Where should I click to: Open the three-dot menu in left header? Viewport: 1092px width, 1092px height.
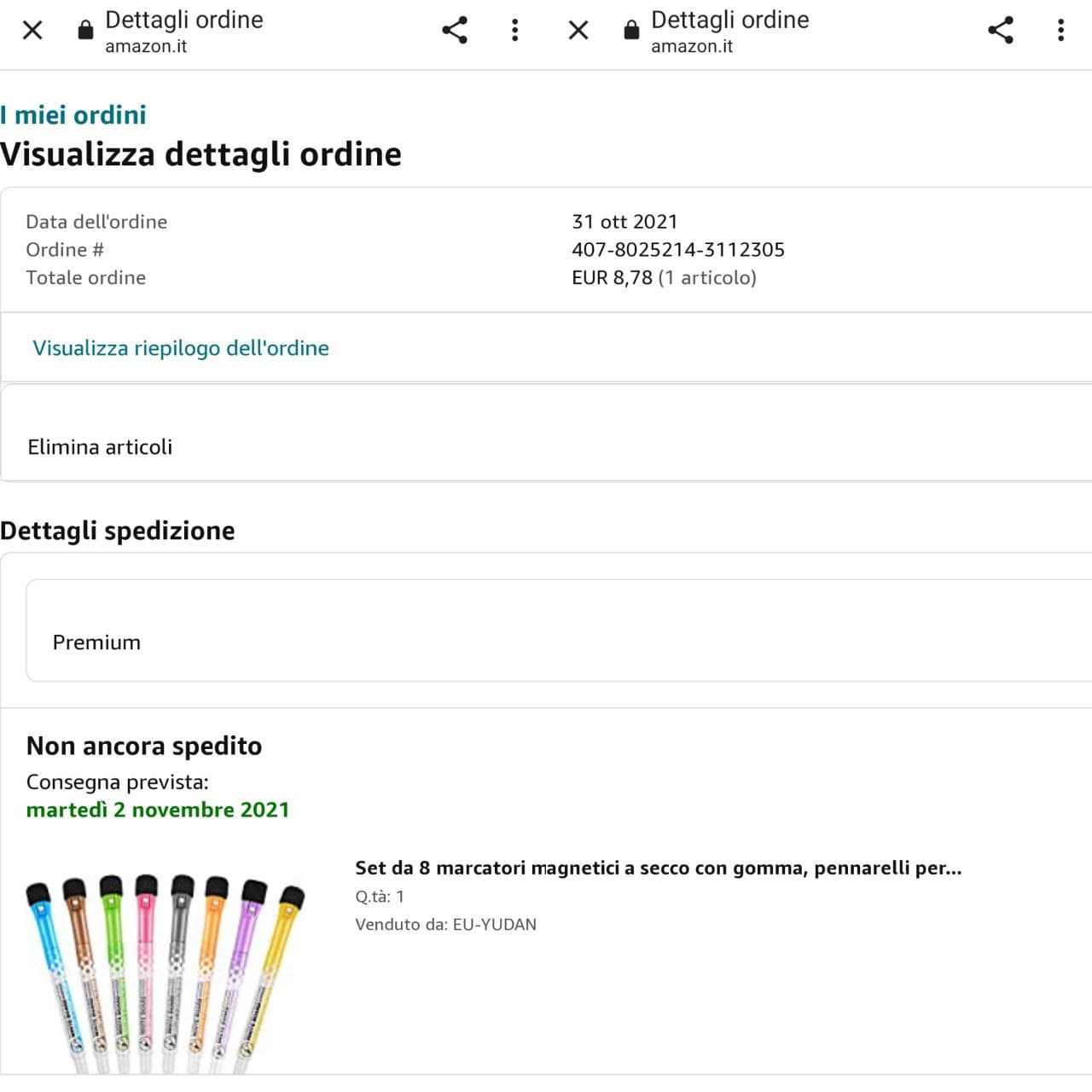514,31
